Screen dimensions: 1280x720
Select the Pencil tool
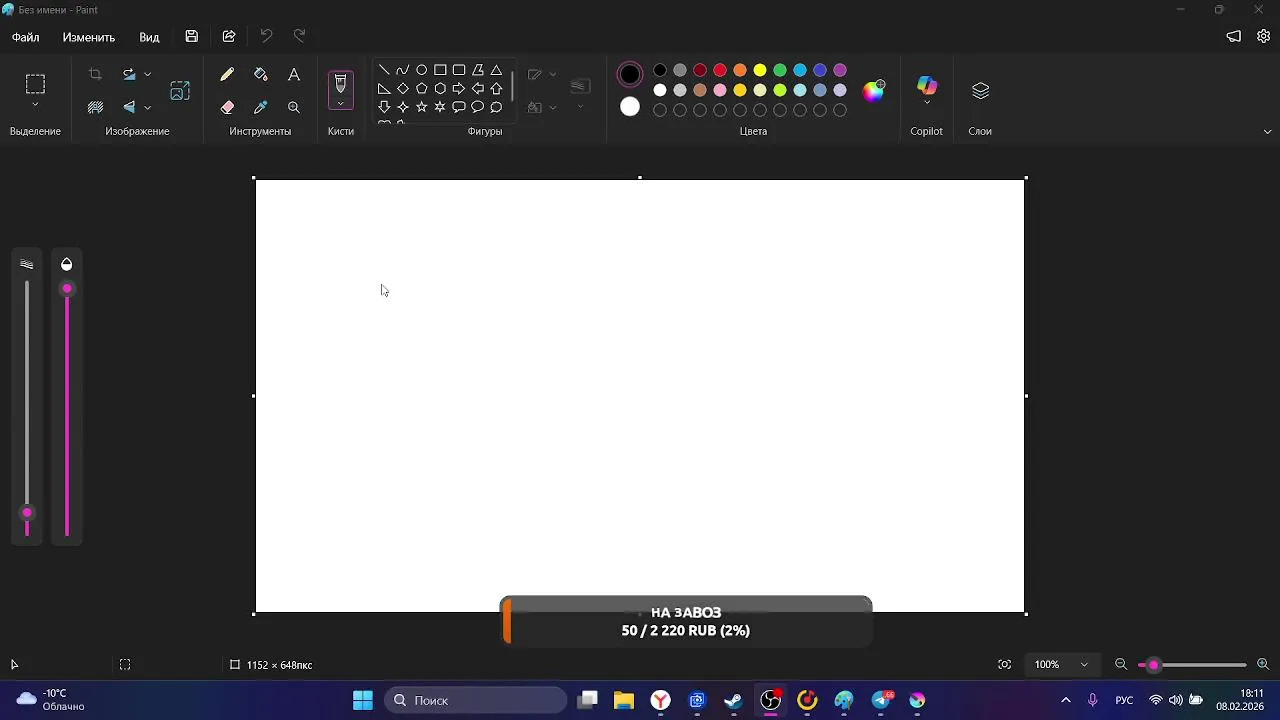227,74
